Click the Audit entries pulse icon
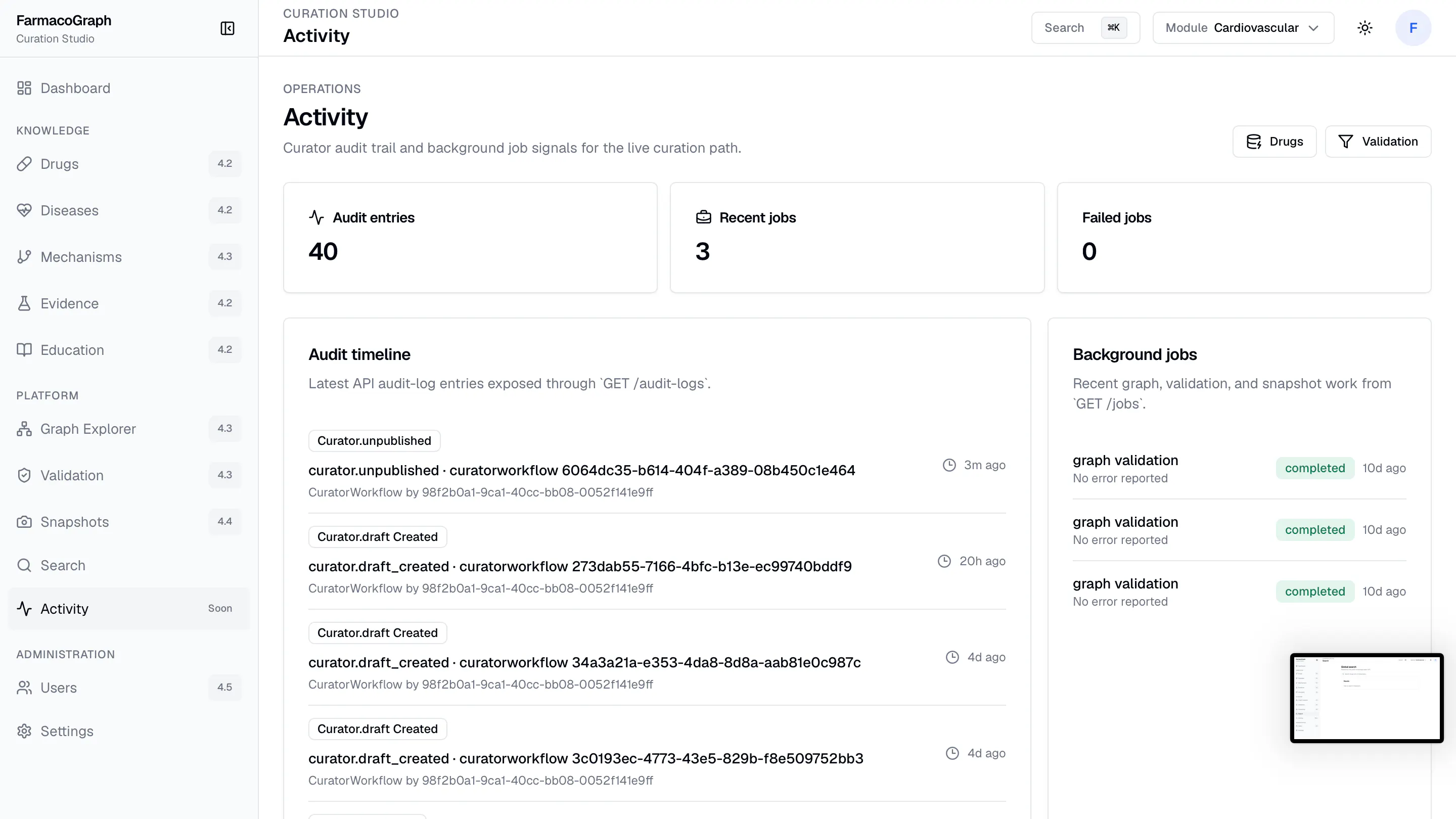The height and width of the screenshot is (819, 1456). point(316,217)
